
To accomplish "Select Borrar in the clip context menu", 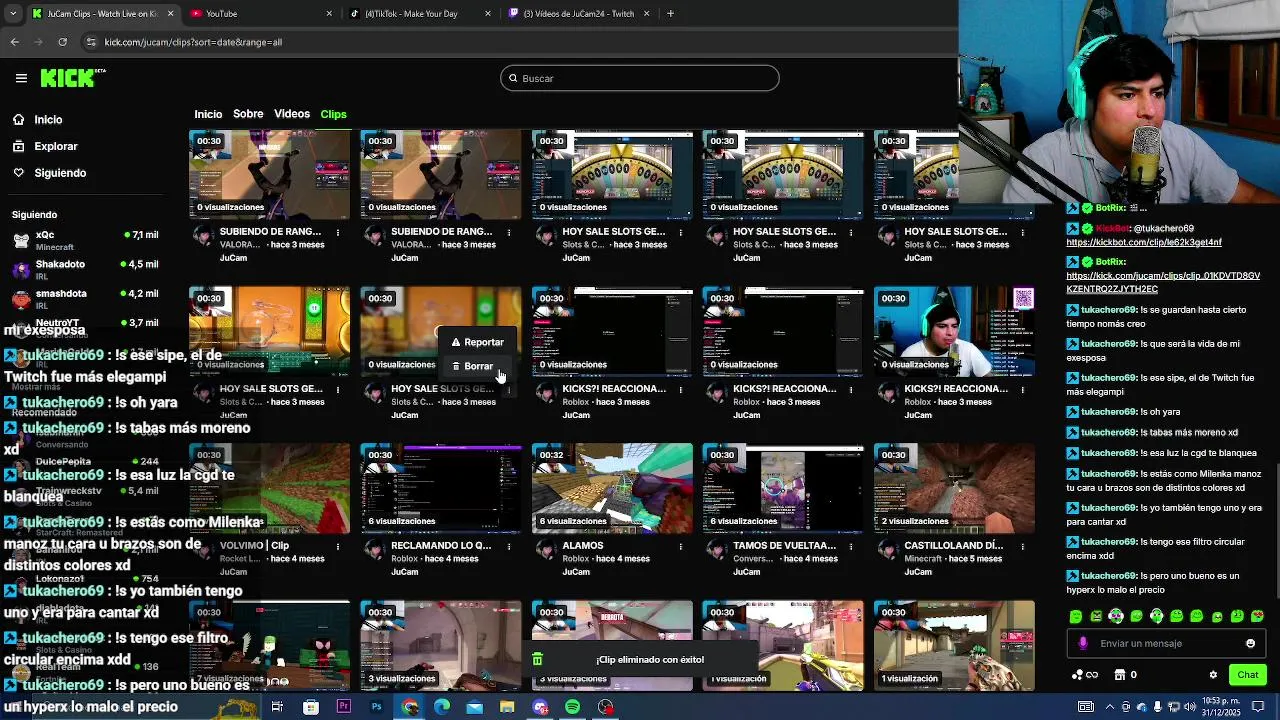I will coord(478,366).
